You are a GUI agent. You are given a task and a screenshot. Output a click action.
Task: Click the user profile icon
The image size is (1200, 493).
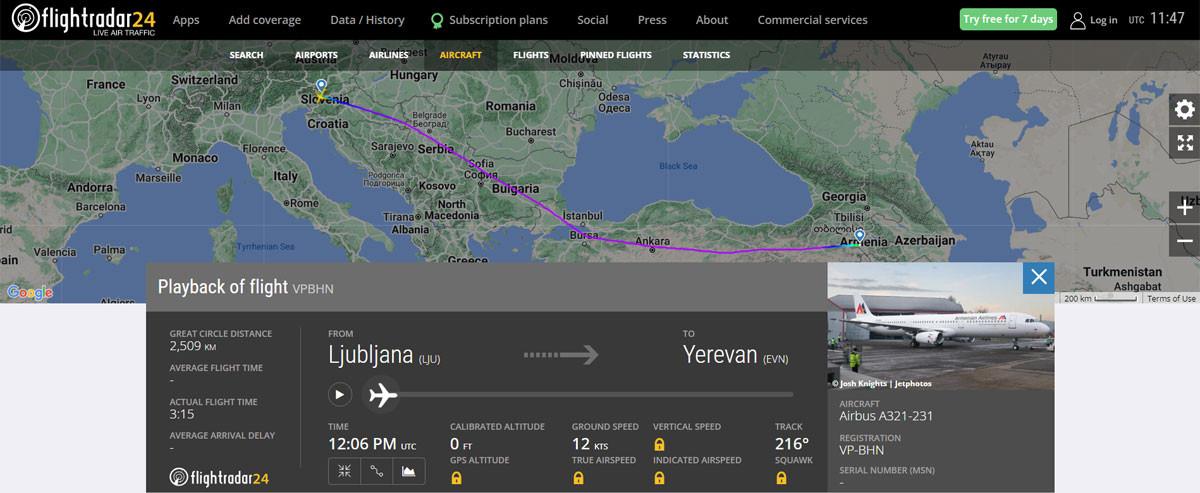[1077, 20]
